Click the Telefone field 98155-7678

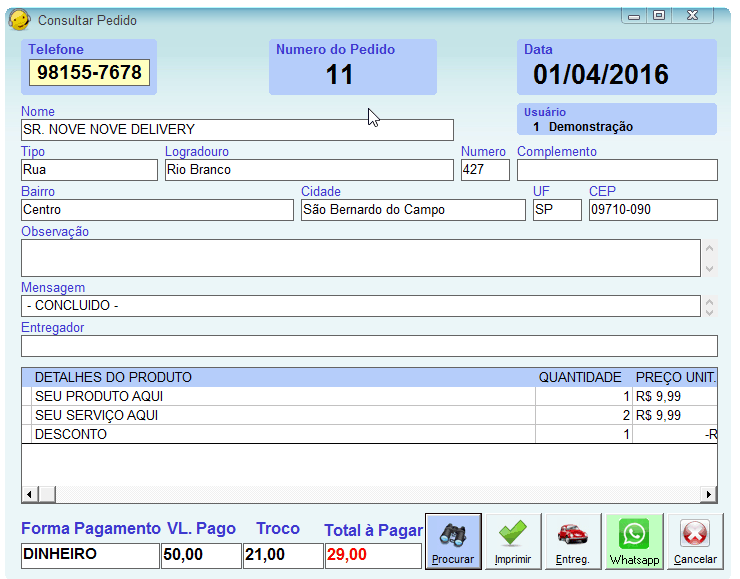89,72
